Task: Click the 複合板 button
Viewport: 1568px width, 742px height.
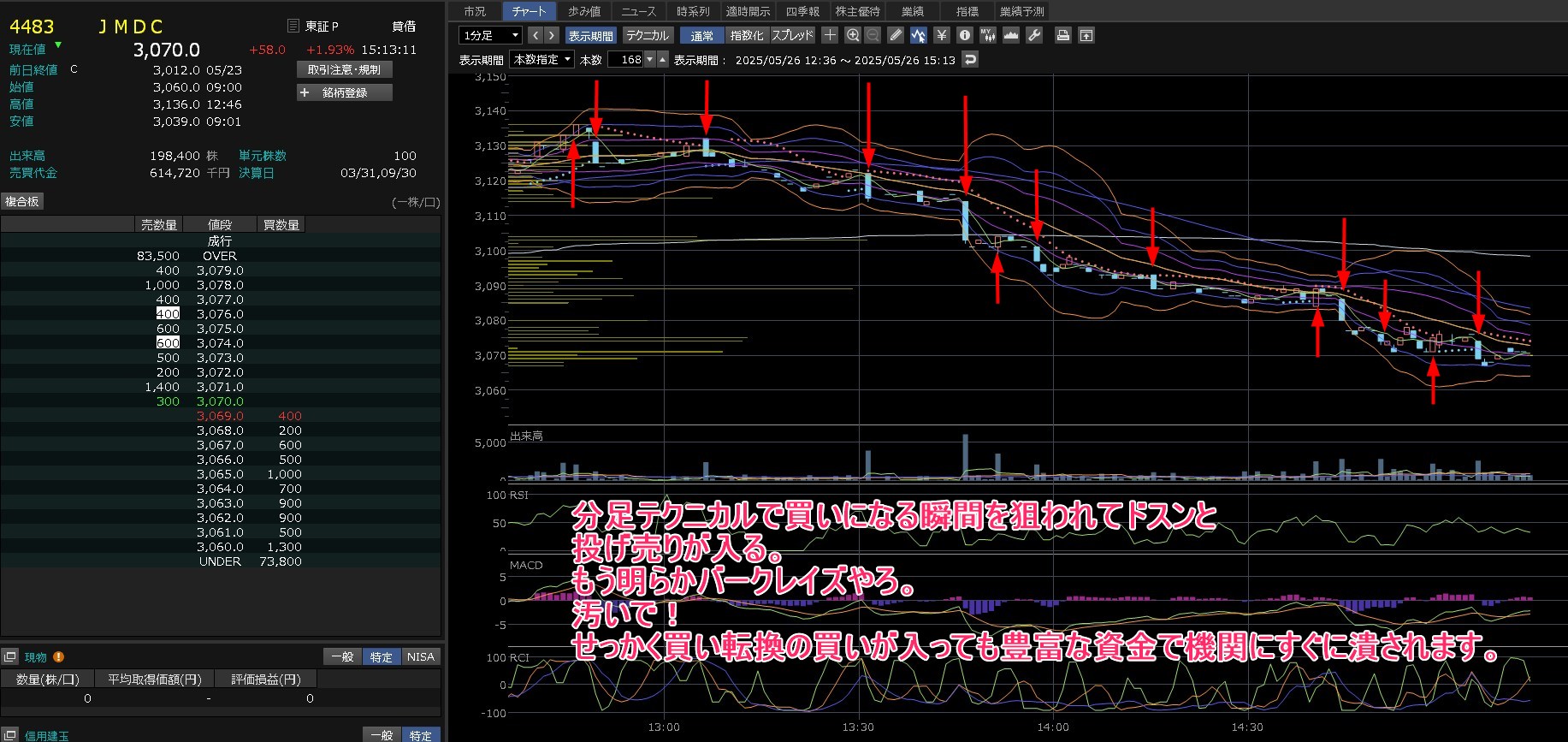Action: point(22,201)
